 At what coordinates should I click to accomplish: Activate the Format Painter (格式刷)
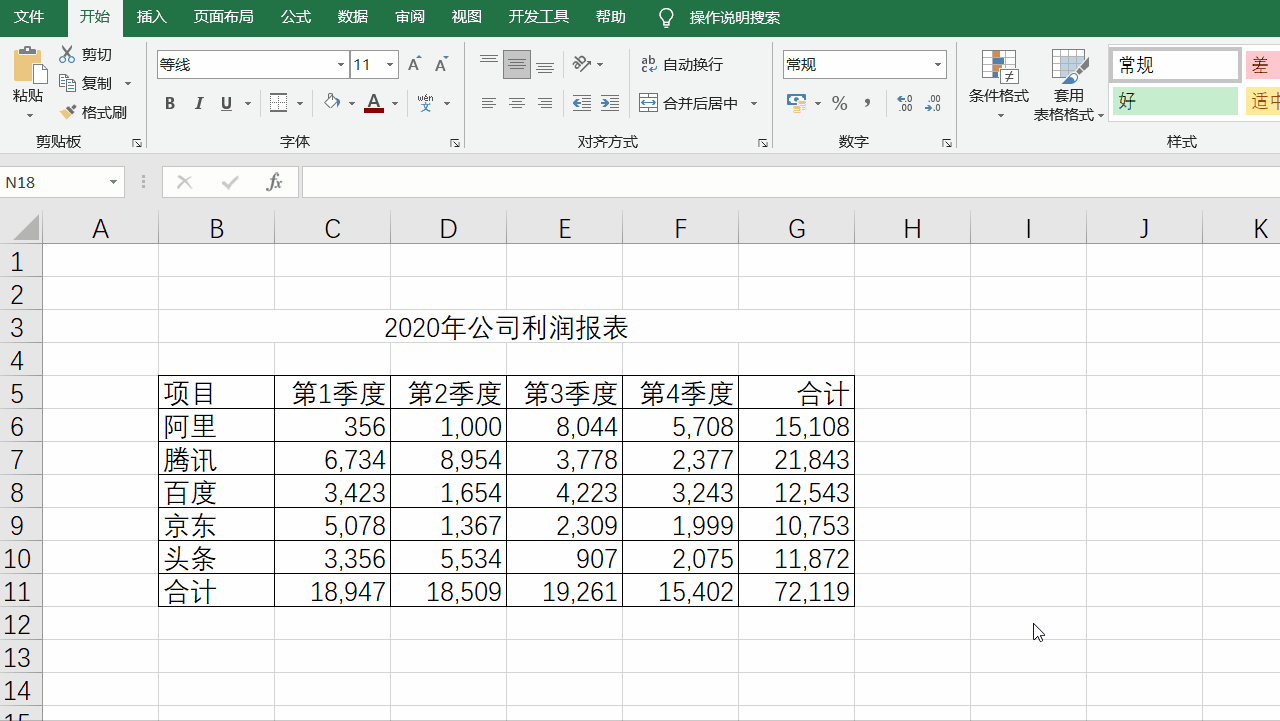point(93,112)
